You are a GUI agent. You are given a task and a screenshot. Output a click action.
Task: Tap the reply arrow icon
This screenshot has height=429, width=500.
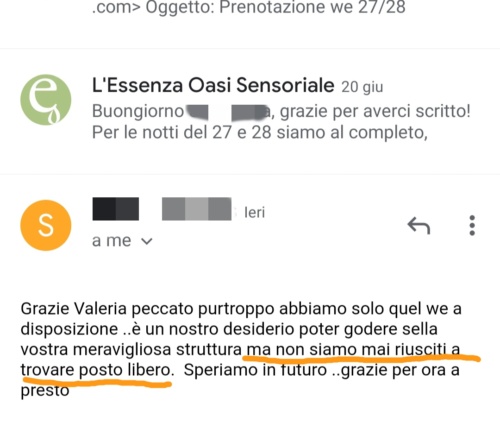(419, 226)
